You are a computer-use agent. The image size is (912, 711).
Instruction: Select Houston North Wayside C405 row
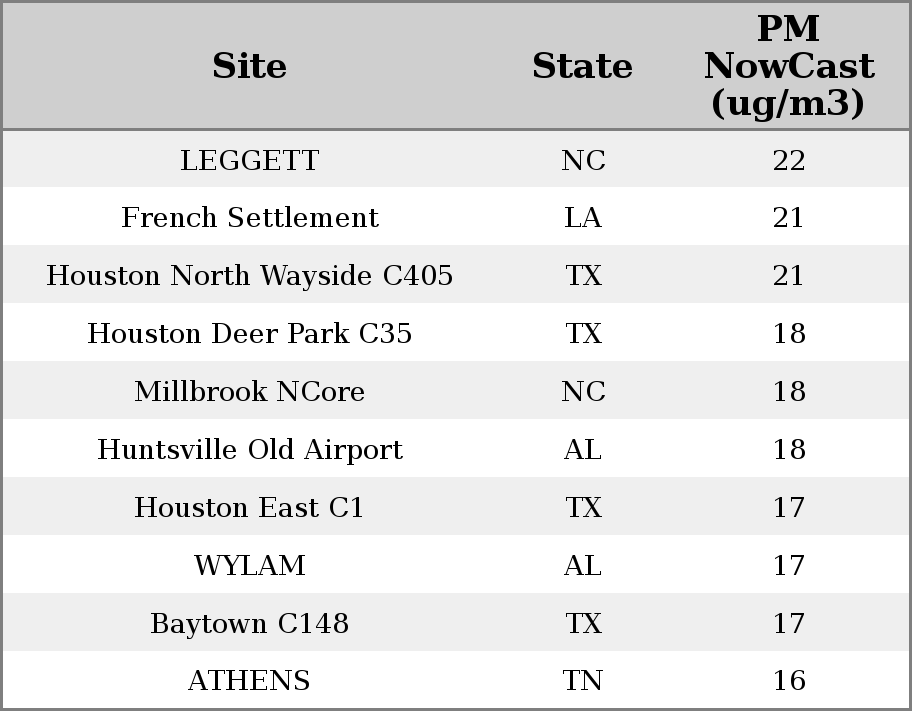[x=249, y=276]
